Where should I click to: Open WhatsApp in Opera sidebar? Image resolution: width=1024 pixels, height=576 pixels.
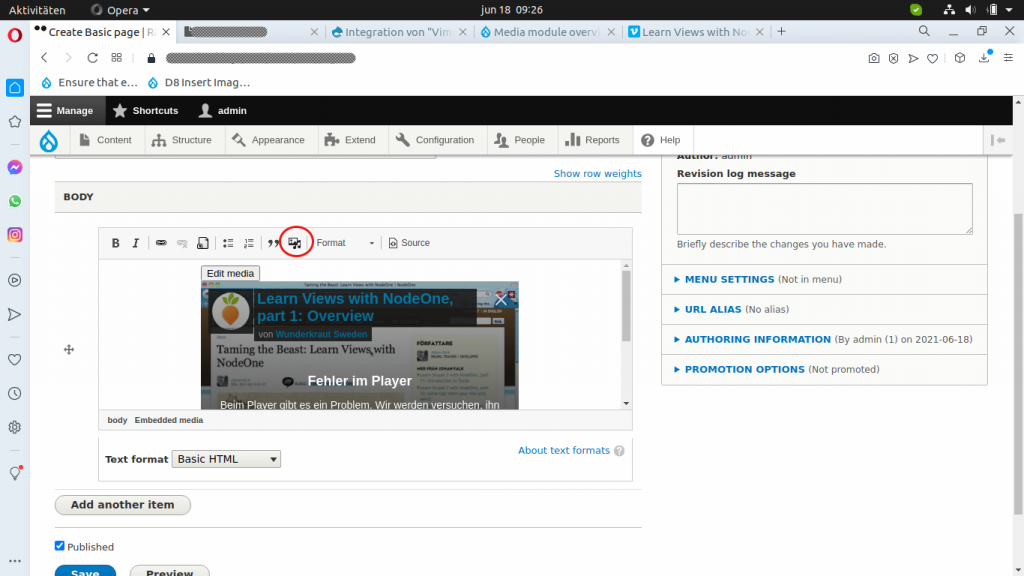[x=15, y=201]
